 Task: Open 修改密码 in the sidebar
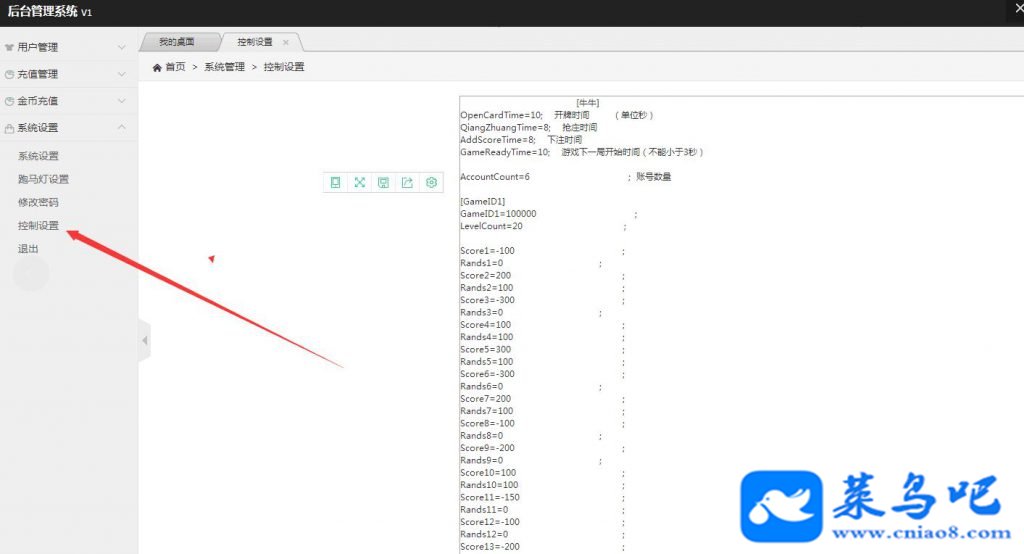[38, 202]
